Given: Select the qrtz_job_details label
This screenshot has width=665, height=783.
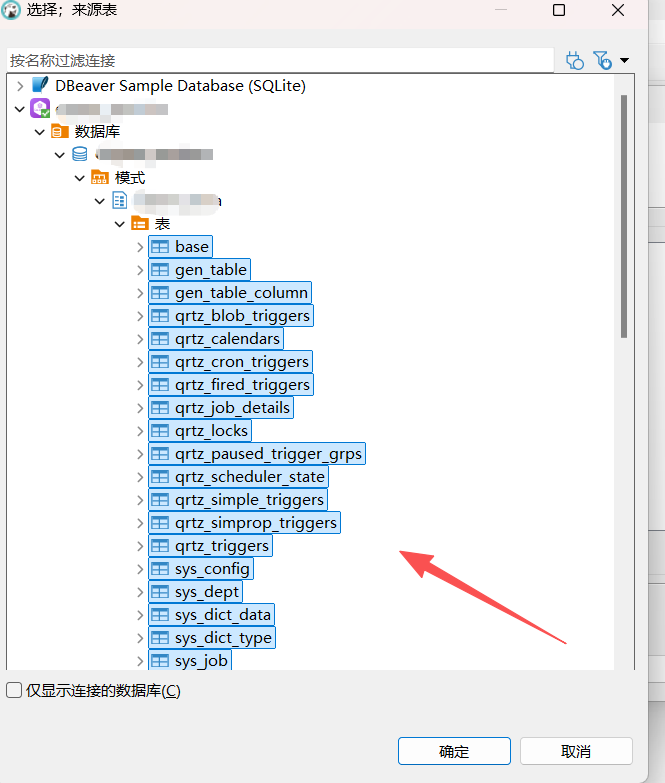Looking at the screenshot, I should tap(232, 408).
